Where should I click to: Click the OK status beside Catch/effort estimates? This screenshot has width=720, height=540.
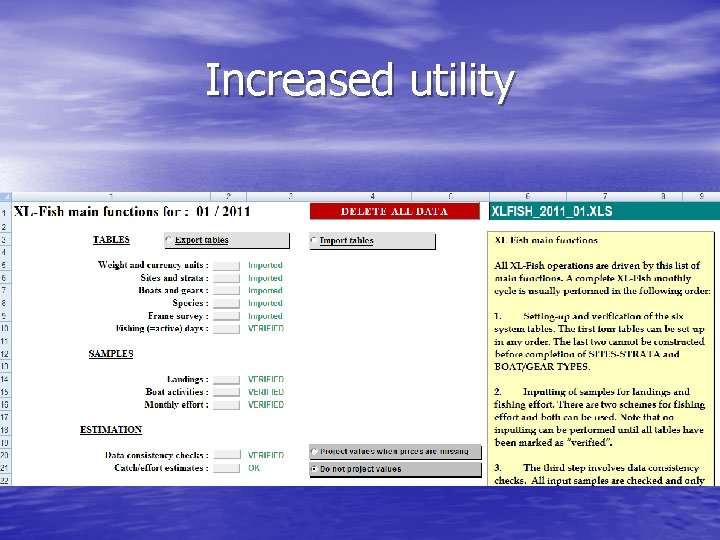coord(254,468)
